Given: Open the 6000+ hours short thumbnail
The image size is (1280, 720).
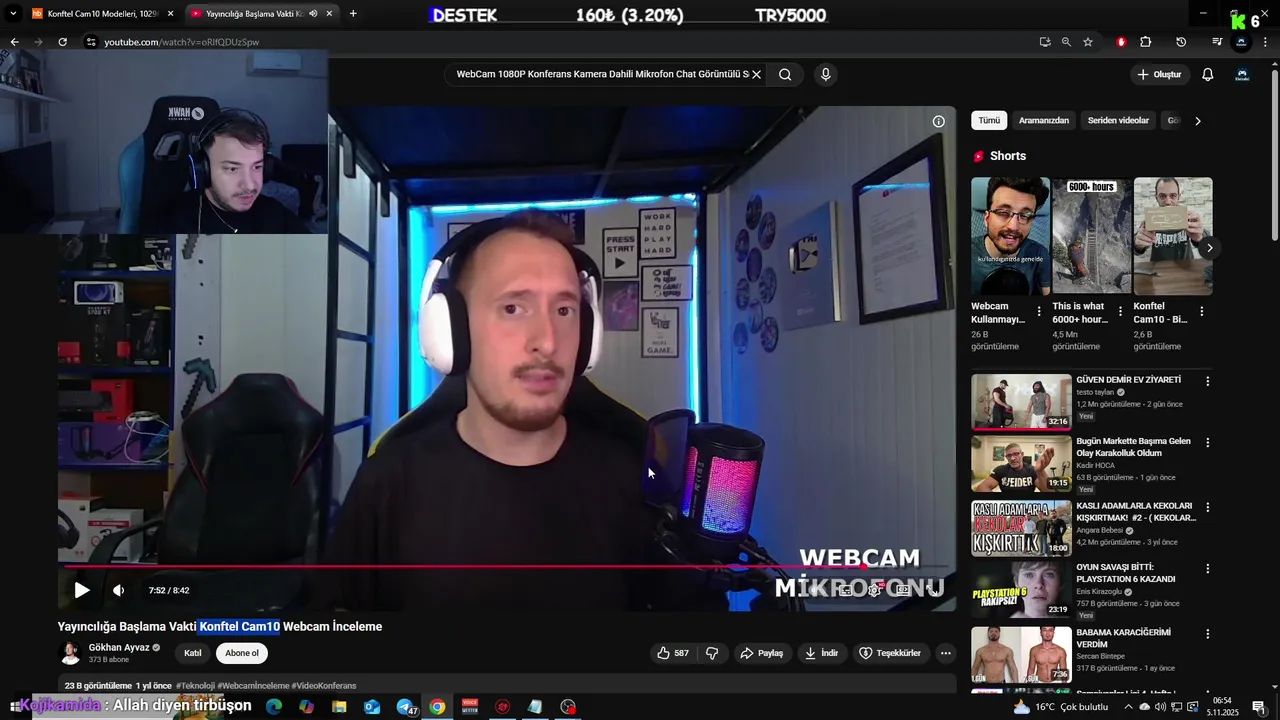Looking at the screenshot, I should pyautogui.click(x=1091, y=236).
